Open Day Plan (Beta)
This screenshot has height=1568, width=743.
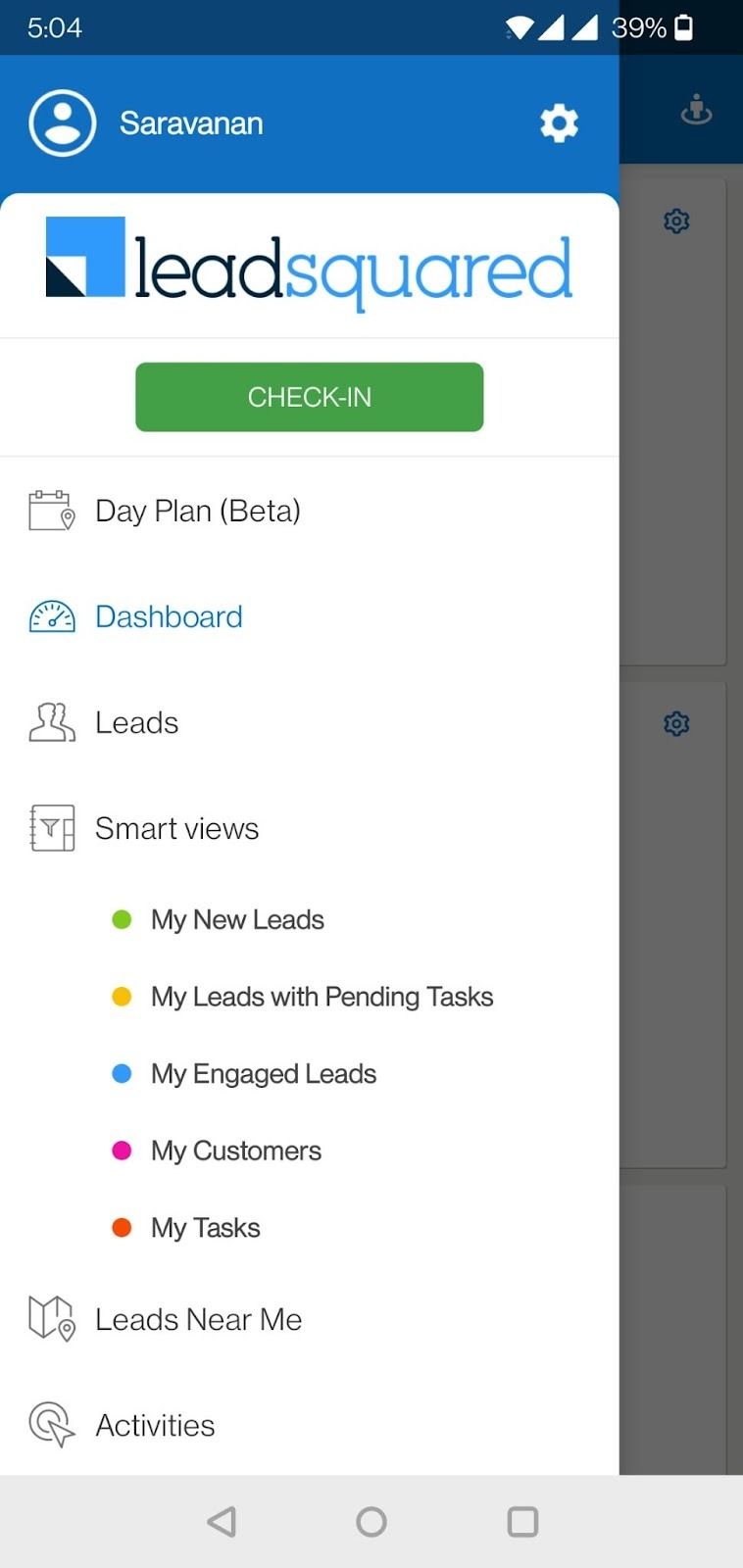(x=198, y=511)
